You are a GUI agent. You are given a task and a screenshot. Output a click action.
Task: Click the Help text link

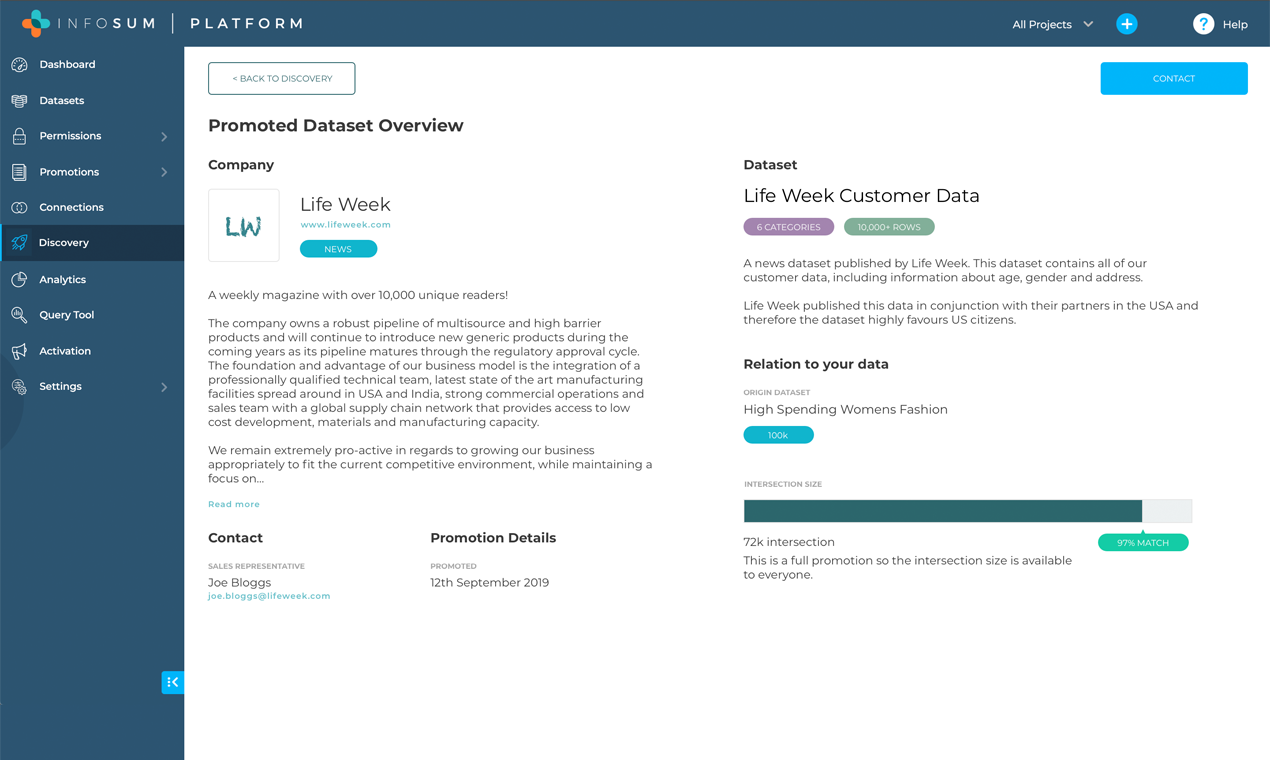pos(1235,25)
